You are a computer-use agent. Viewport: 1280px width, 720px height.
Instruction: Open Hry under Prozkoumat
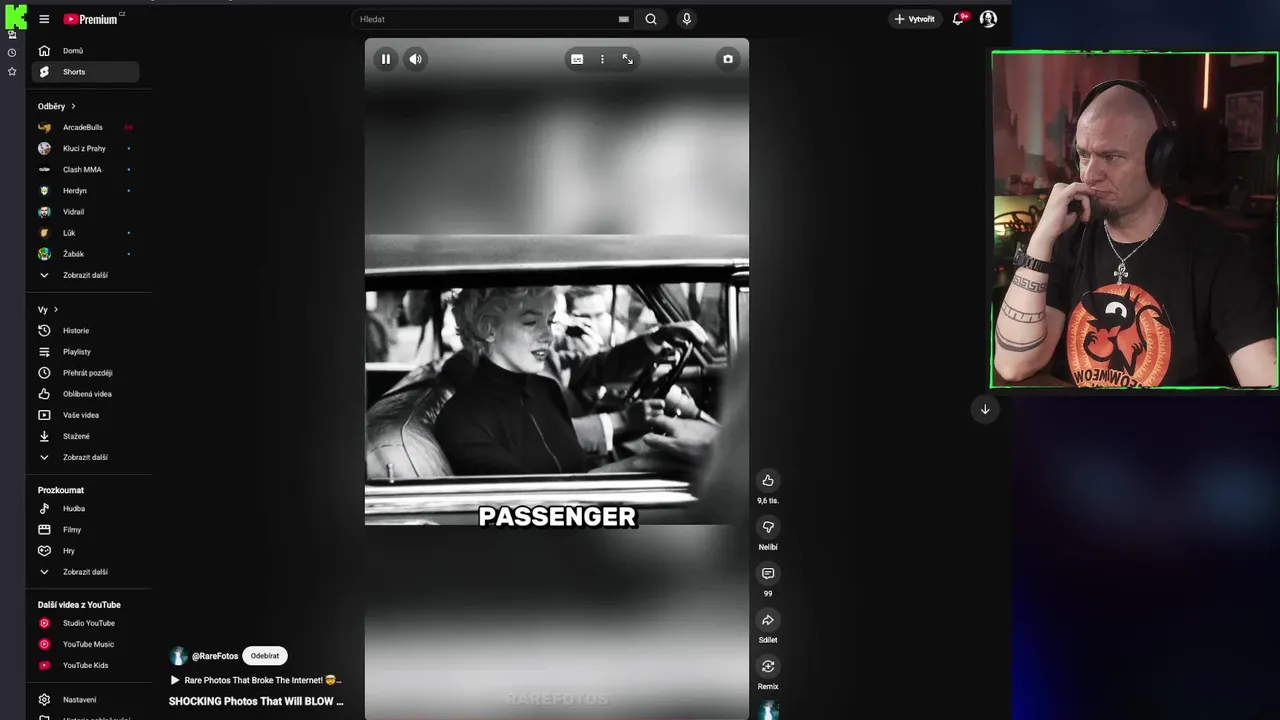coord(85,551)
